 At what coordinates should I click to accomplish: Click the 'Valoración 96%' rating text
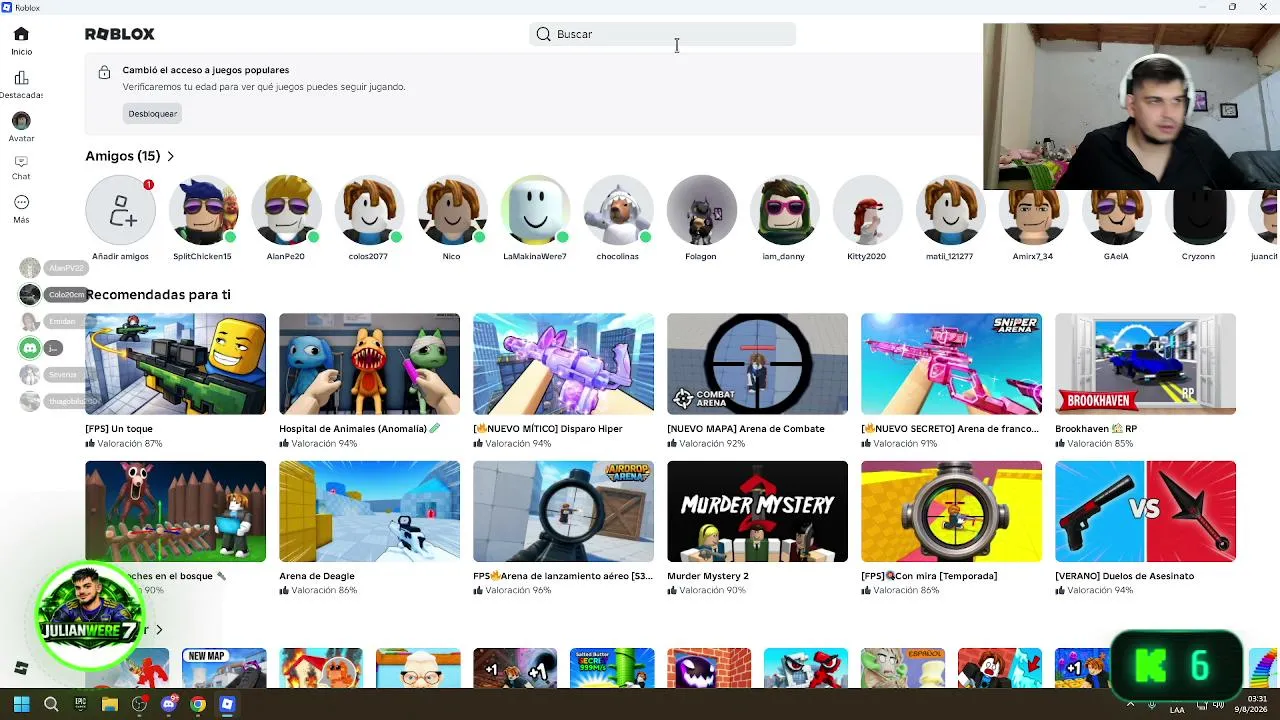click(518, 591)
